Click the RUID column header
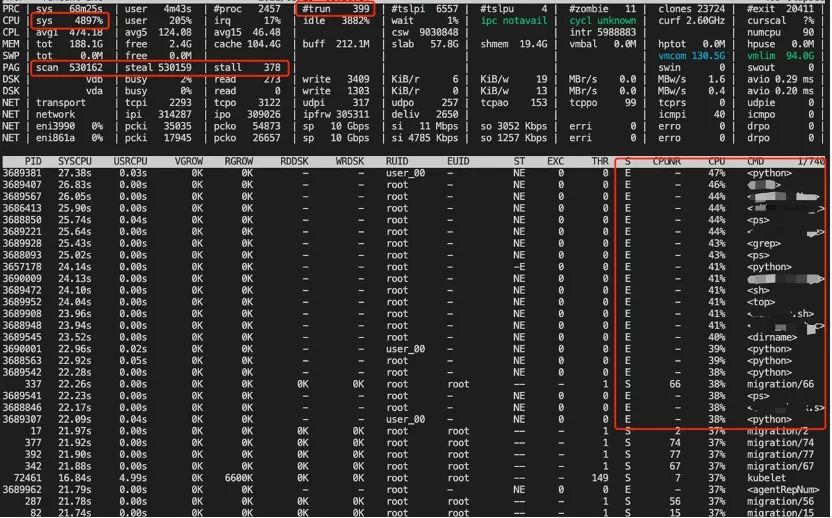The image size is (832, 518). point(397,161)
